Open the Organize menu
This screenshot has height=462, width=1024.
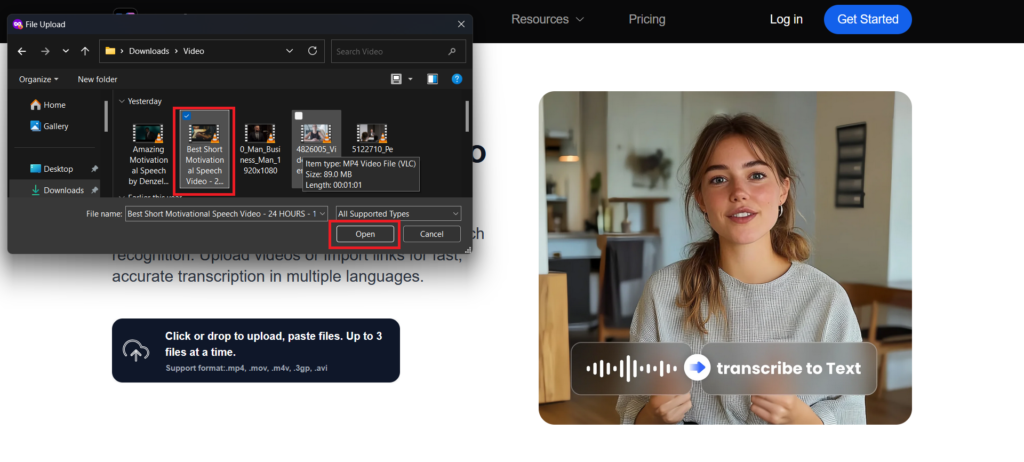pyautogui.click(x=38, y=79)
